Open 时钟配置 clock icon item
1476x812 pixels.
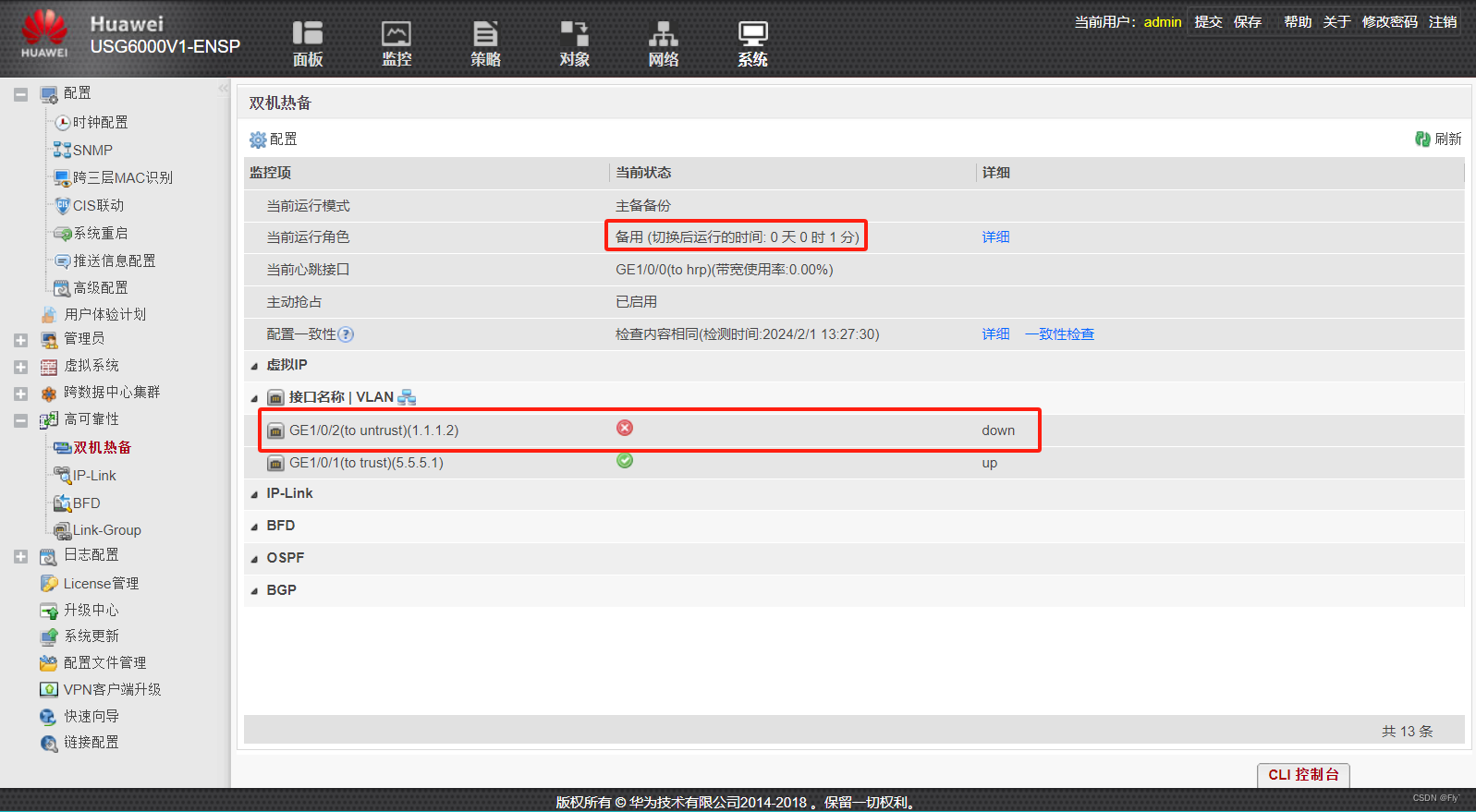coord(63,123)
